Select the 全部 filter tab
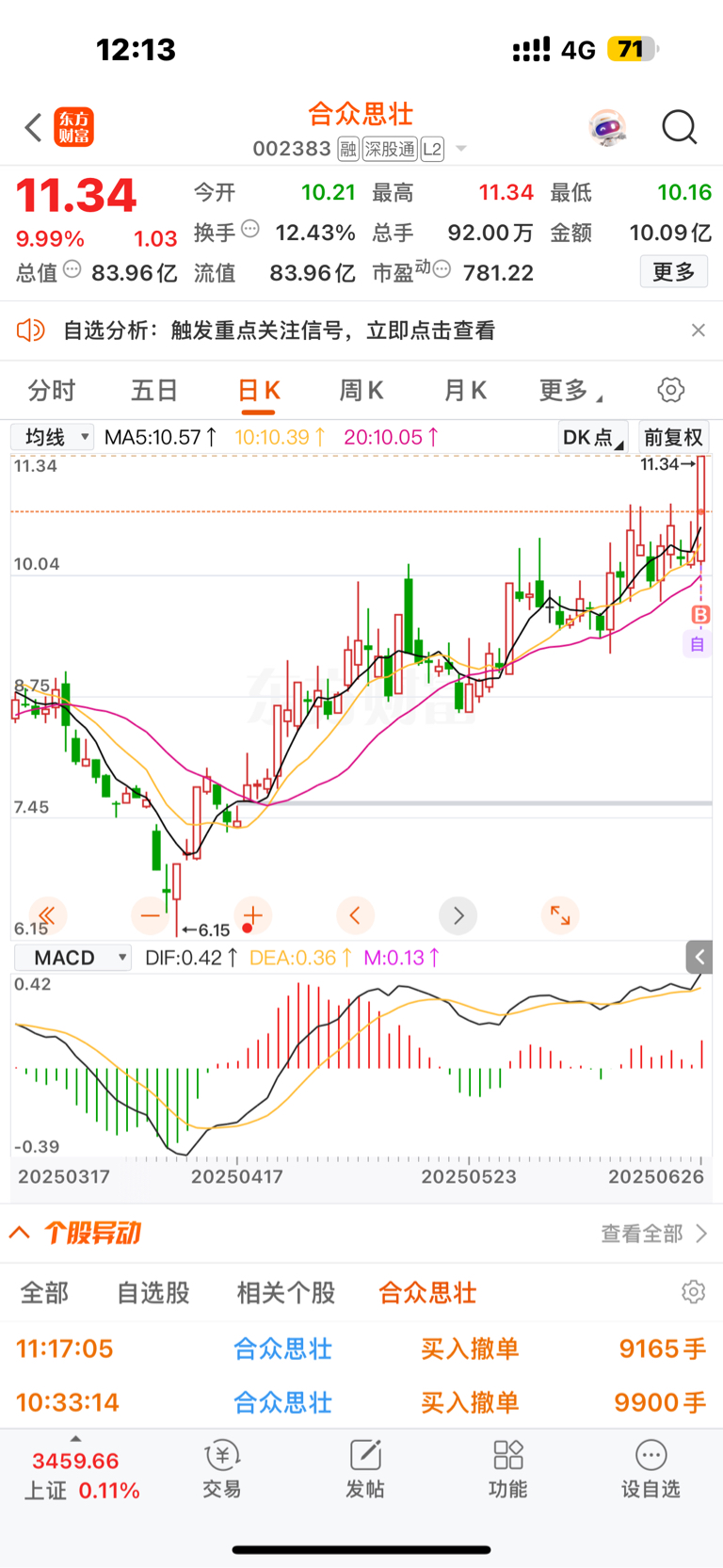 point(45,1292)
